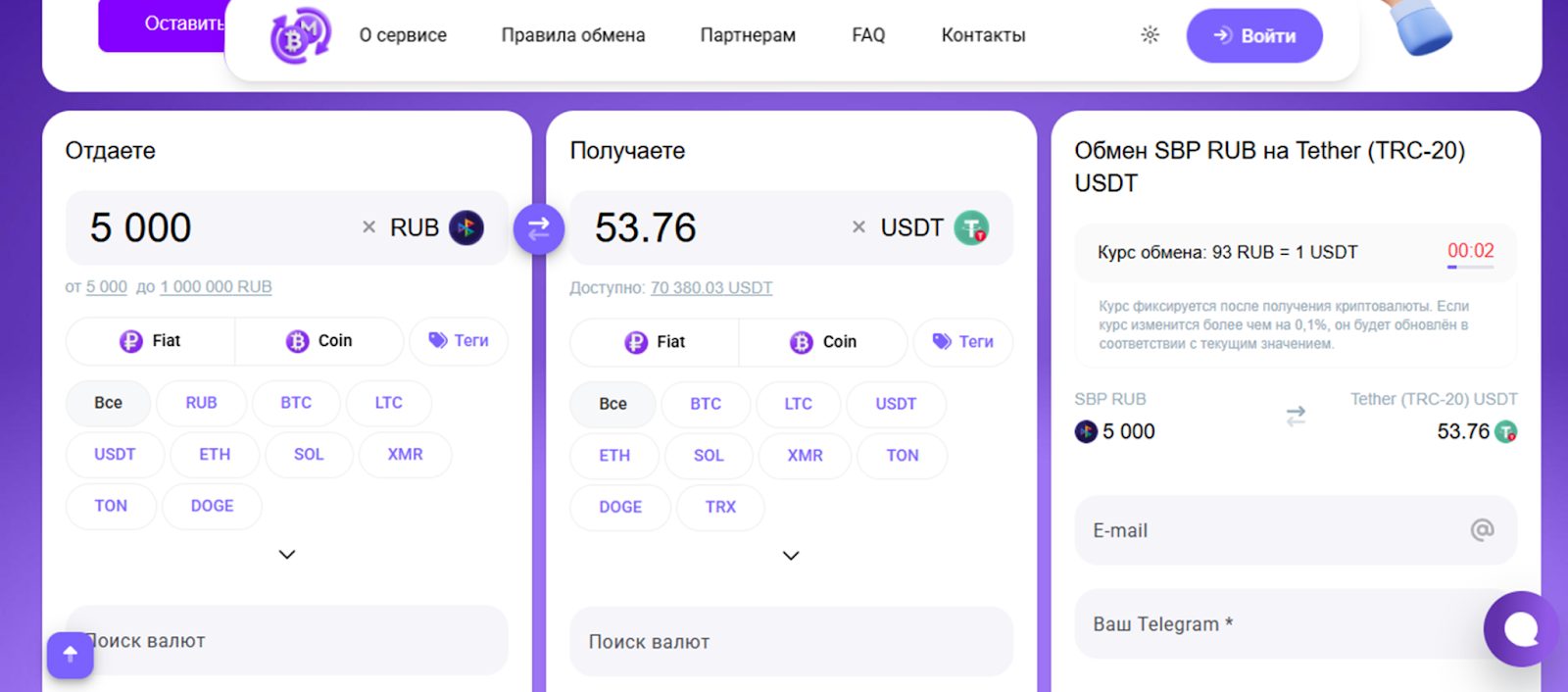The image size is (1568, 692).
Task: Click the 1 000 000 RUB maximum link
Action: tap(216, 287)
